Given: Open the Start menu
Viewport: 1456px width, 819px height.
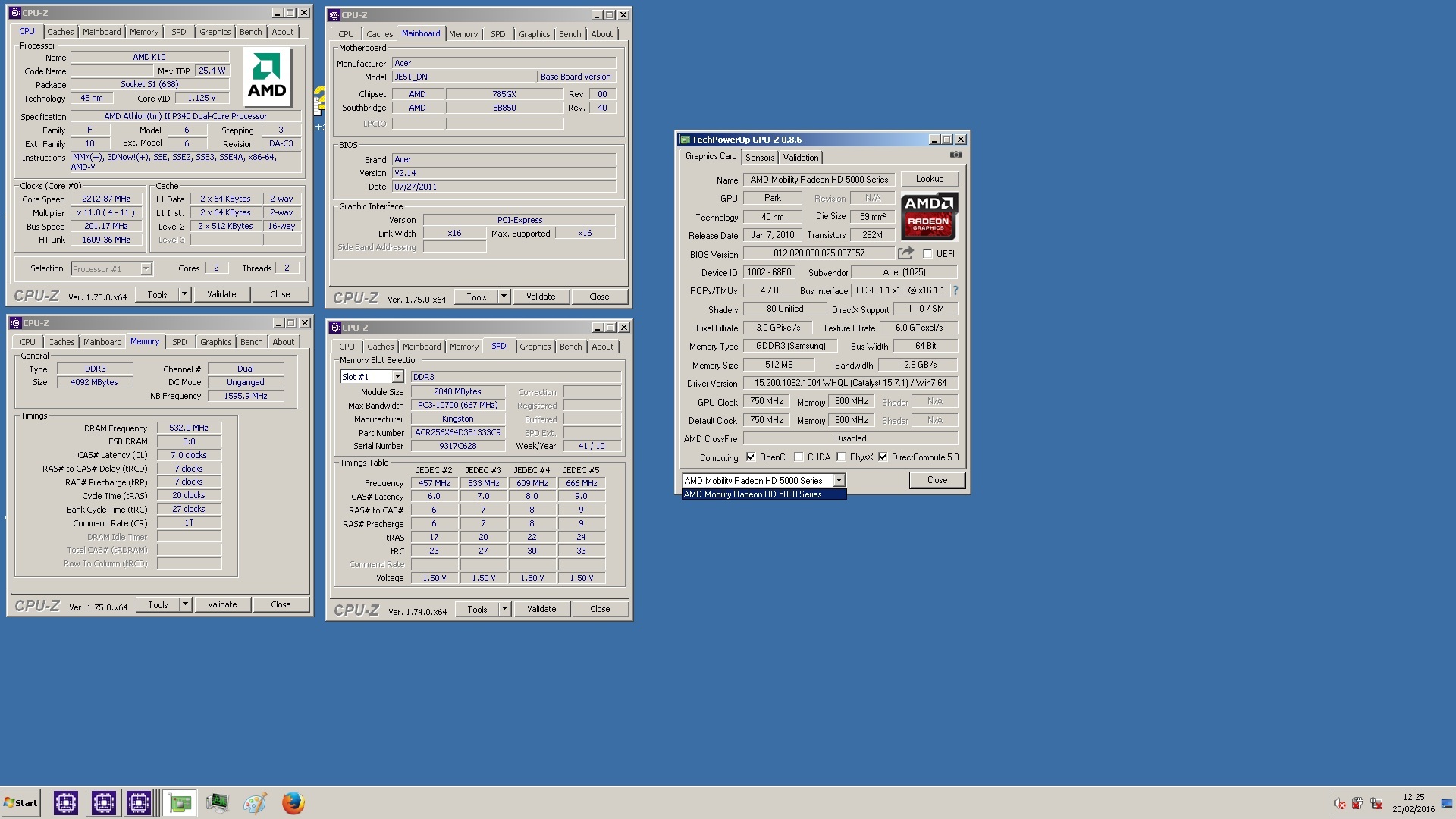Looking at the screenshot, I should coord(20,803).
